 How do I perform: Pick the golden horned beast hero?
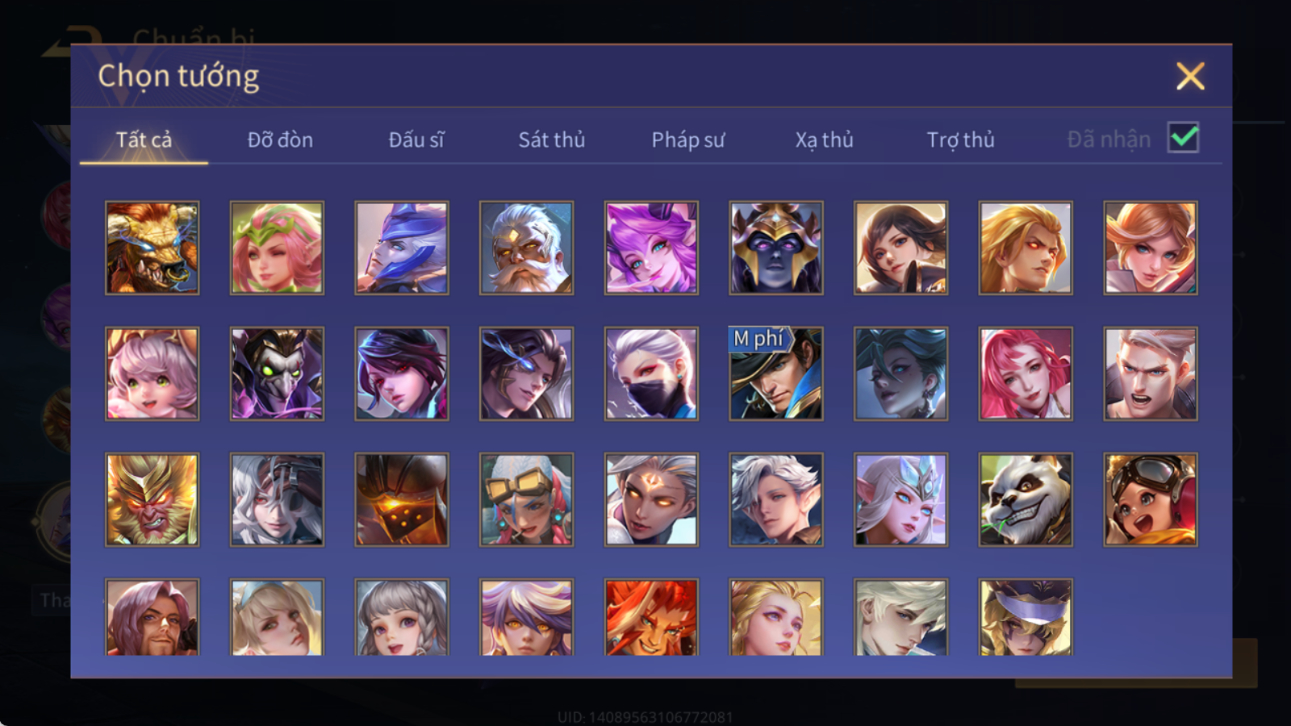152,247
